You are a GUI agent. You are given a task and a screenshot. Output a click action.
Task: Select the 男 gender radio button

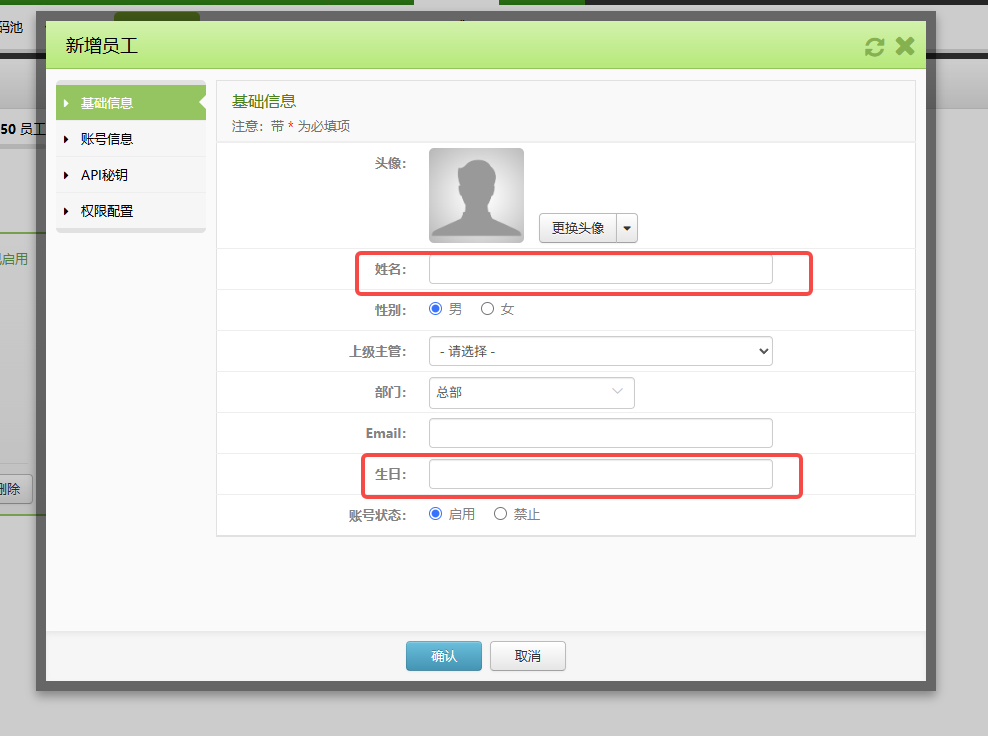click(x=434, y=309)
